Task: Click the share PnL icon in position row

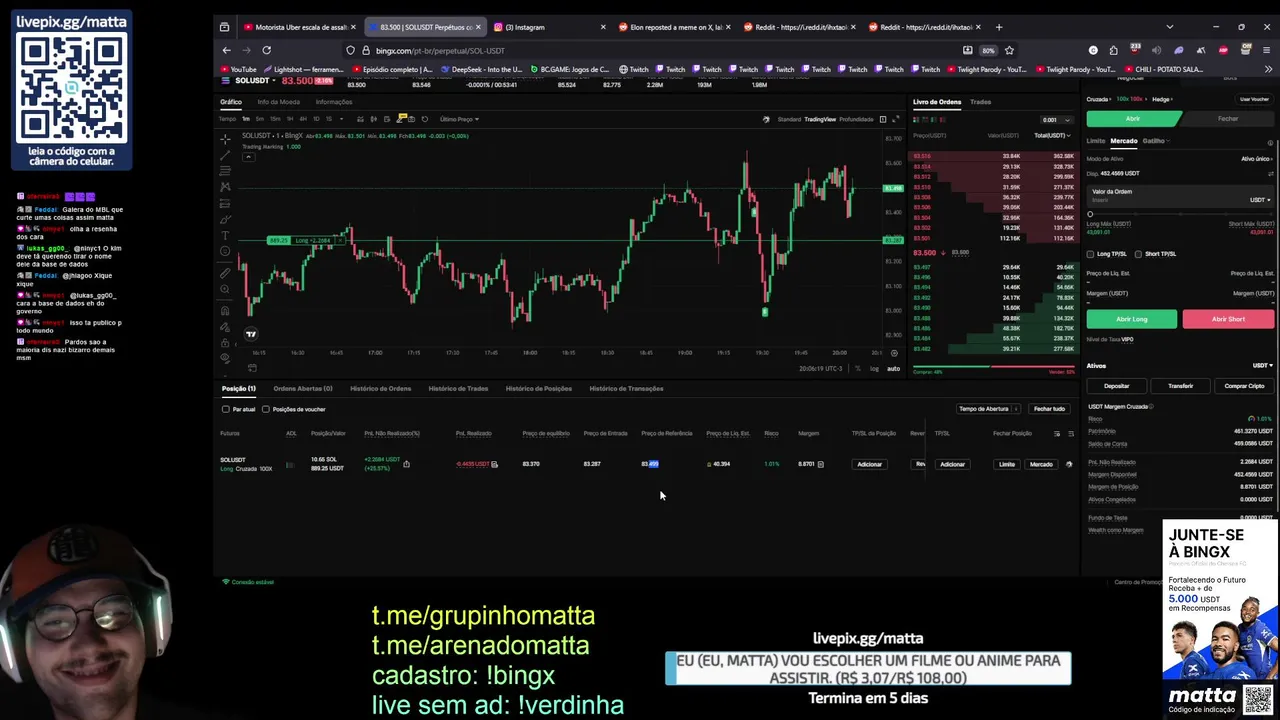Action: pos(406,464)
